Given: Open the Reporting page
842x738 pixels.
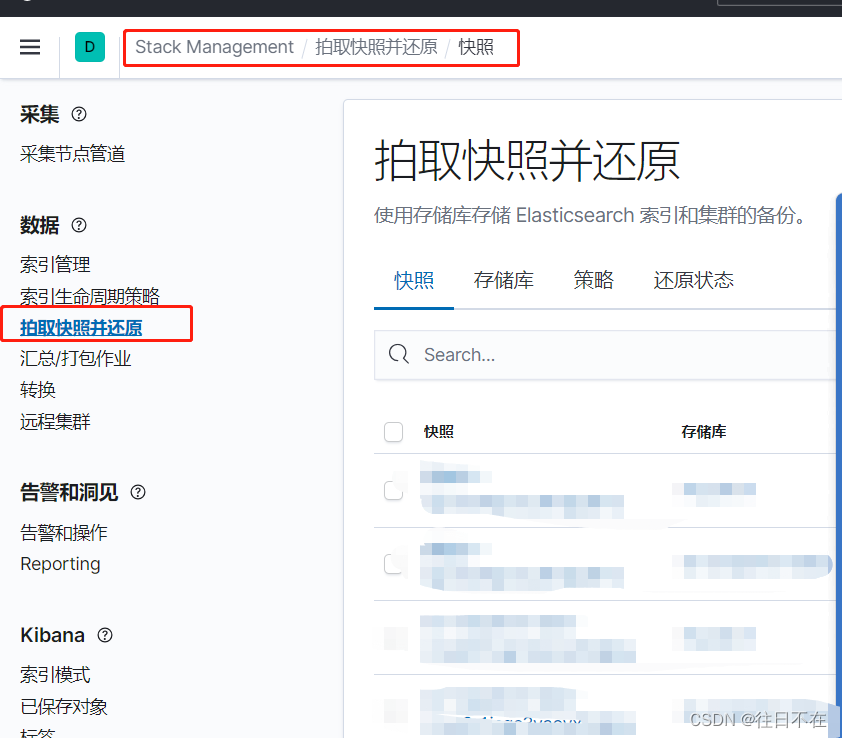Looking at the screenshot, I should (x=60, y=563).
